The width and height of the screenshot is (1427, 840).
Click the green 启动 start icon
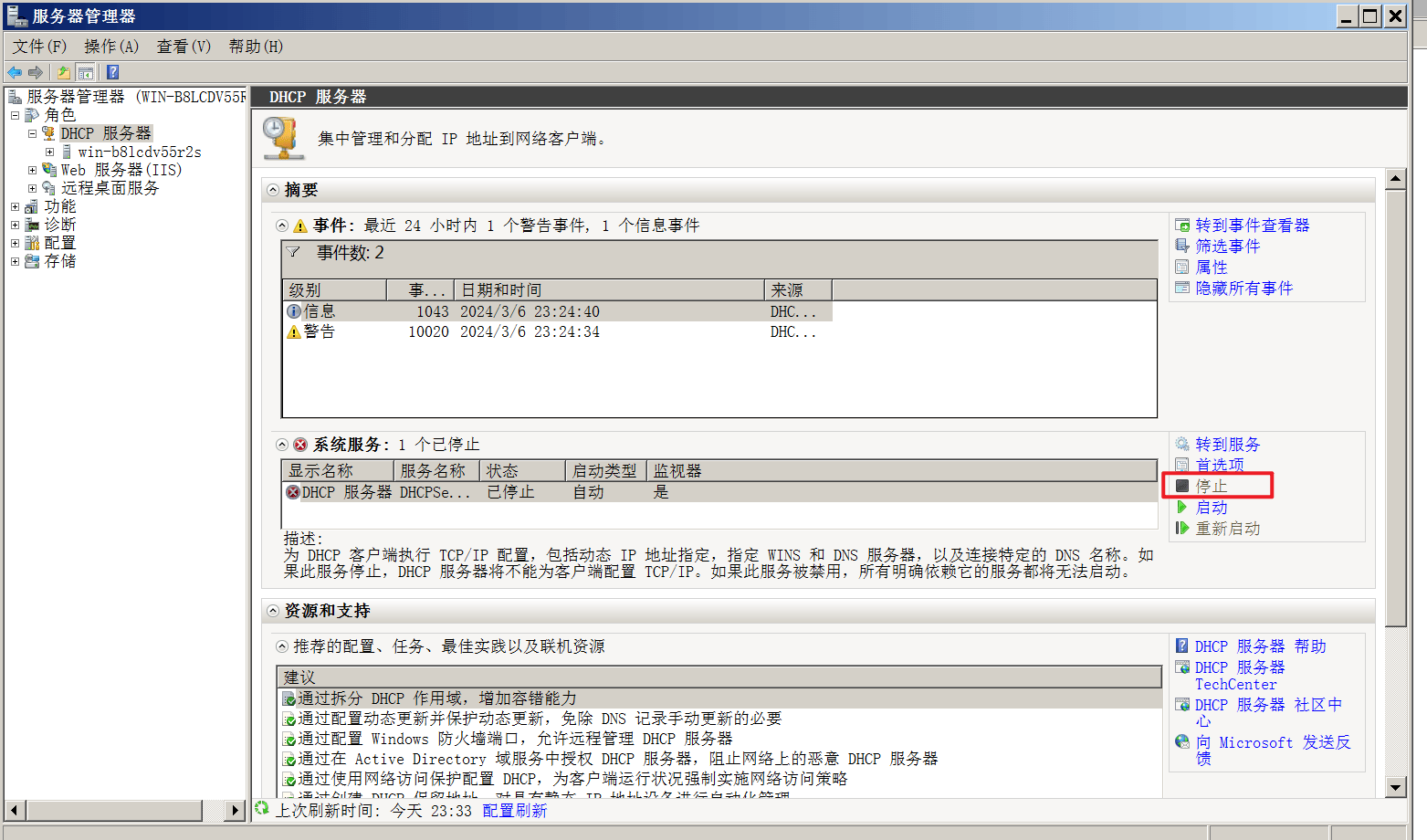coord(1182,508)
